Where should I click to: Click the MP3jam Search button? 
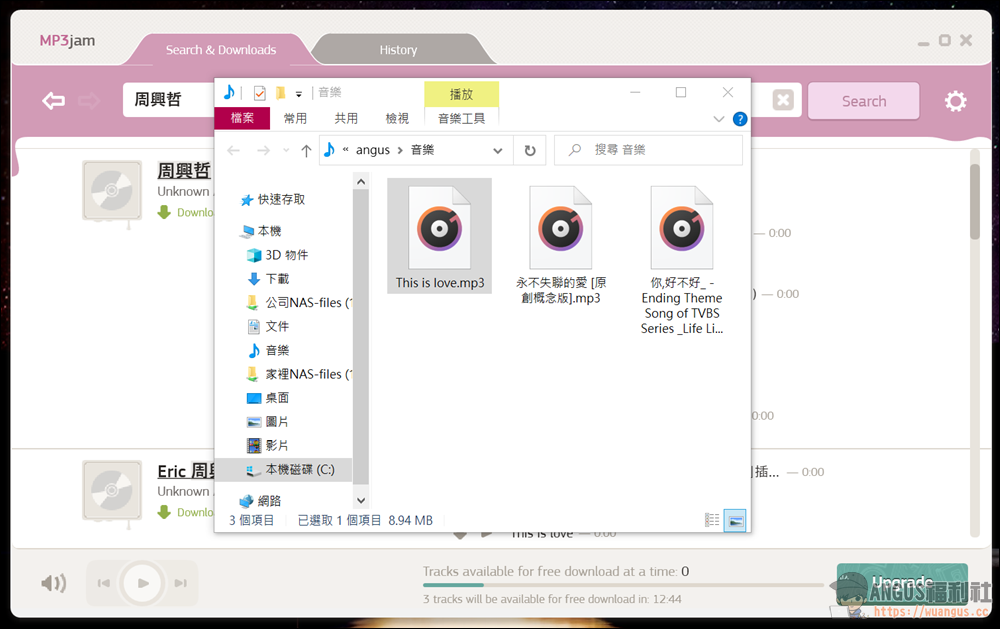click(864, 101)
